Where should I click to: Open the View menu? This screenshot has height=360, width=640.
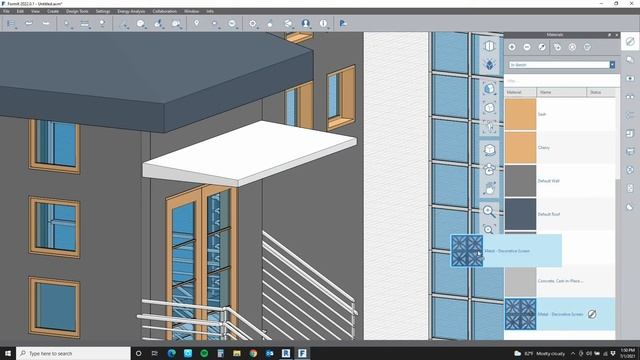point(36,11)
